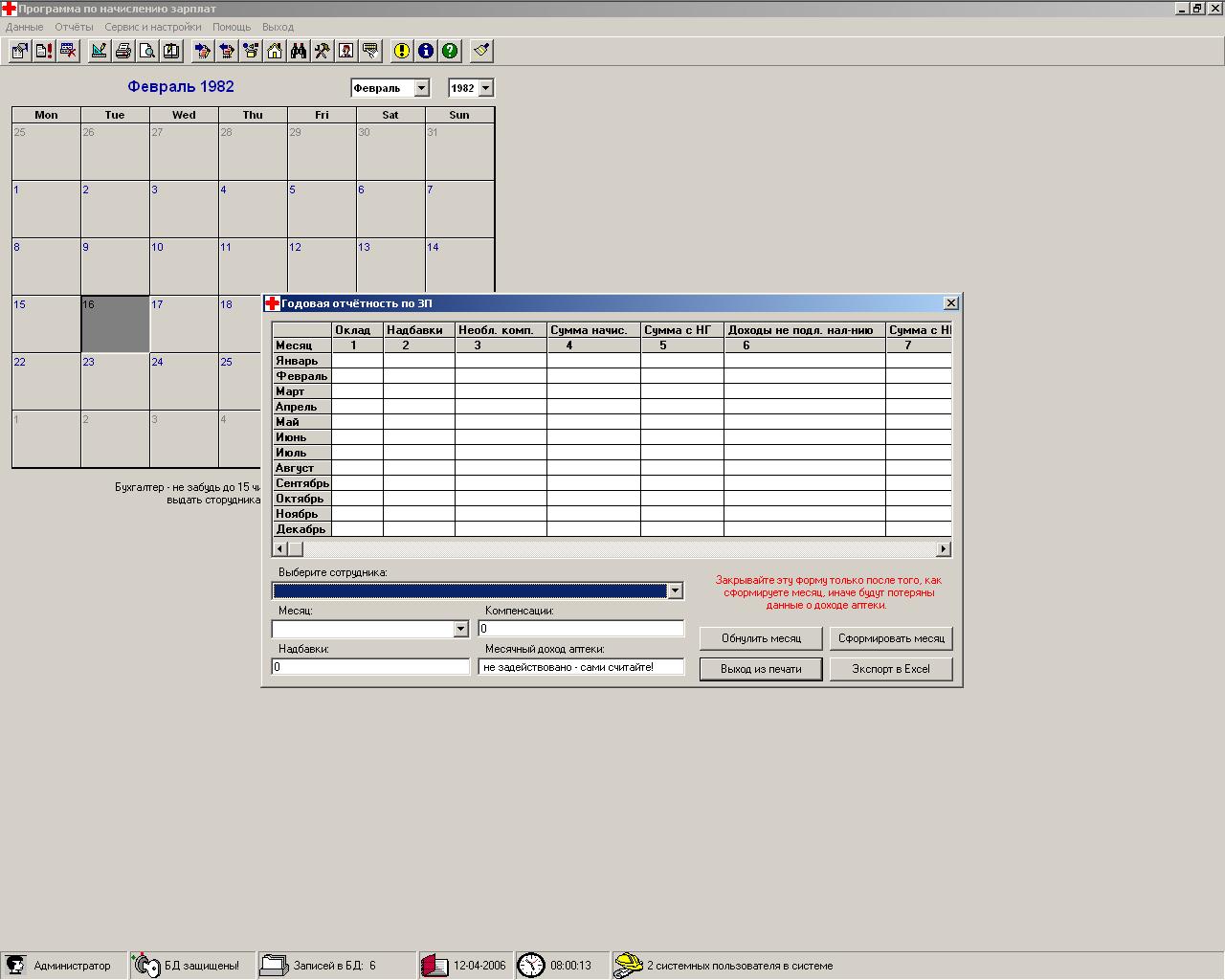This screenshot has width=1225, height=980.
Task: Click the clock icon in the status bar
Action: (531, 965)
